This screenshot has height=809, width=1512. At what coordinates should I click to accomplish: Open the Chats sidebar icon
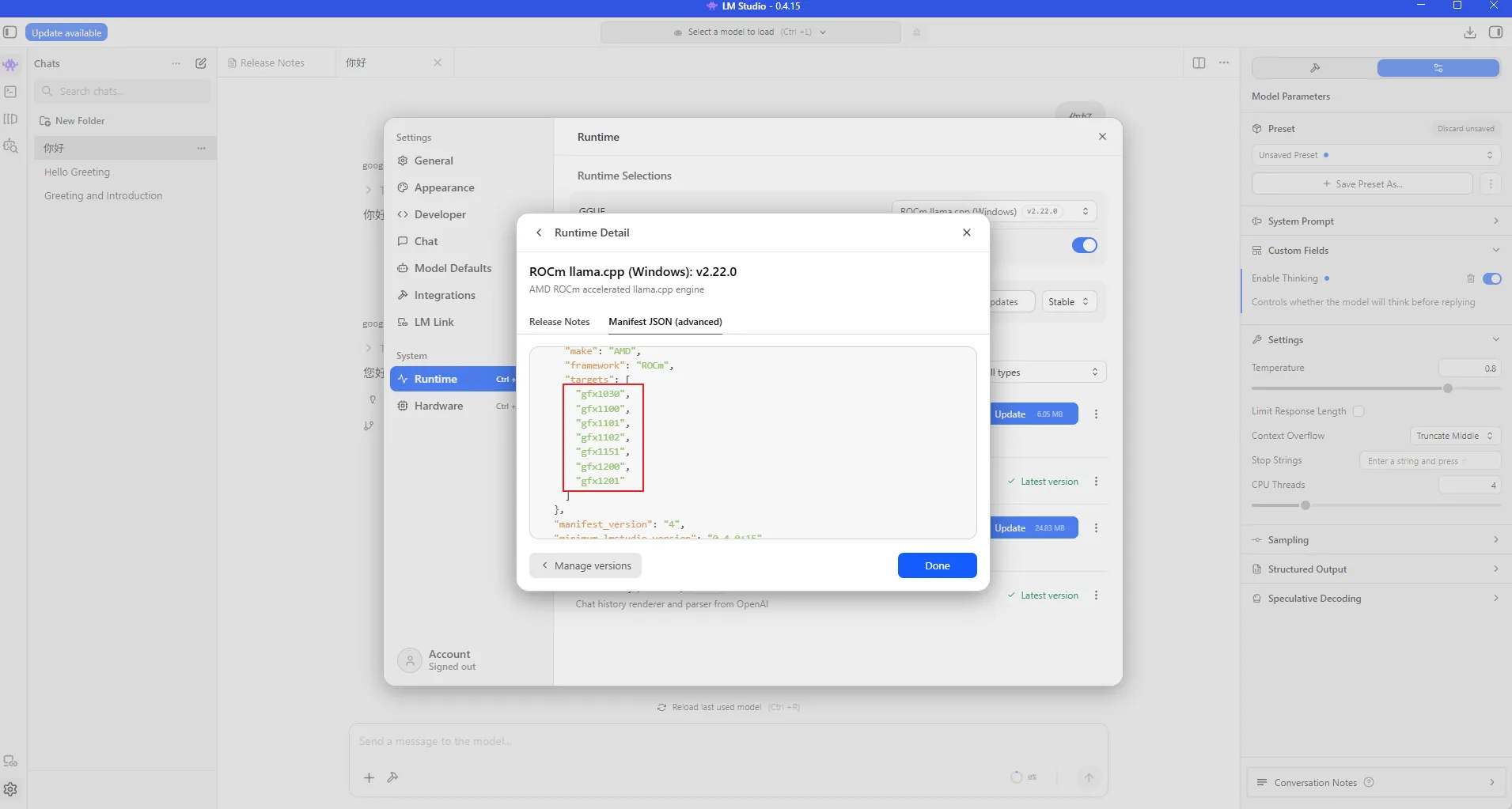[x=10, y=64]
